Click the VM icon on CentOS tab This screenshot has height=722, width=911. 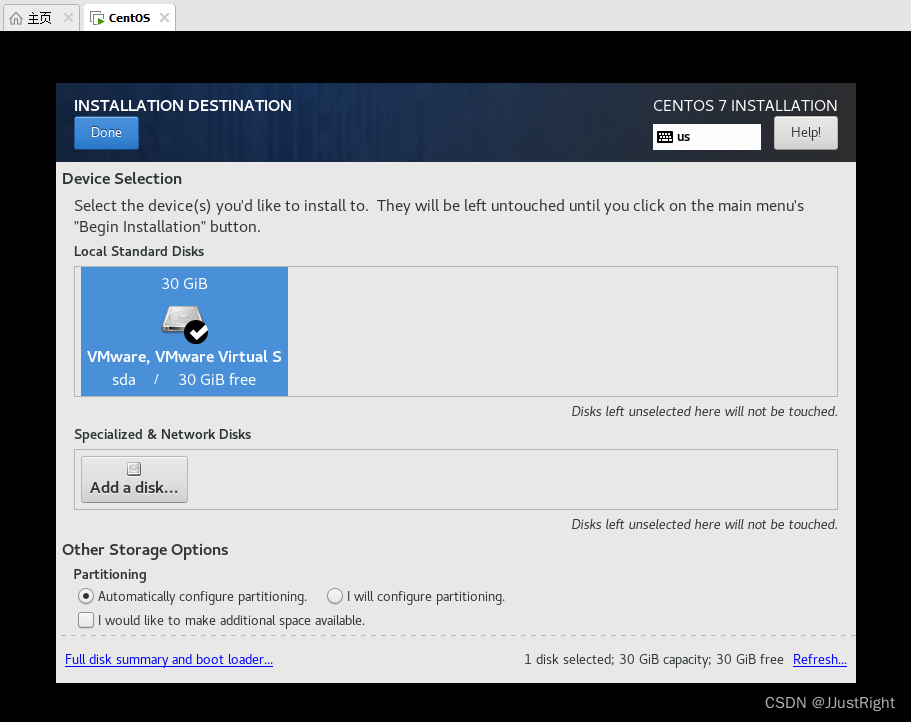[97, 19]
